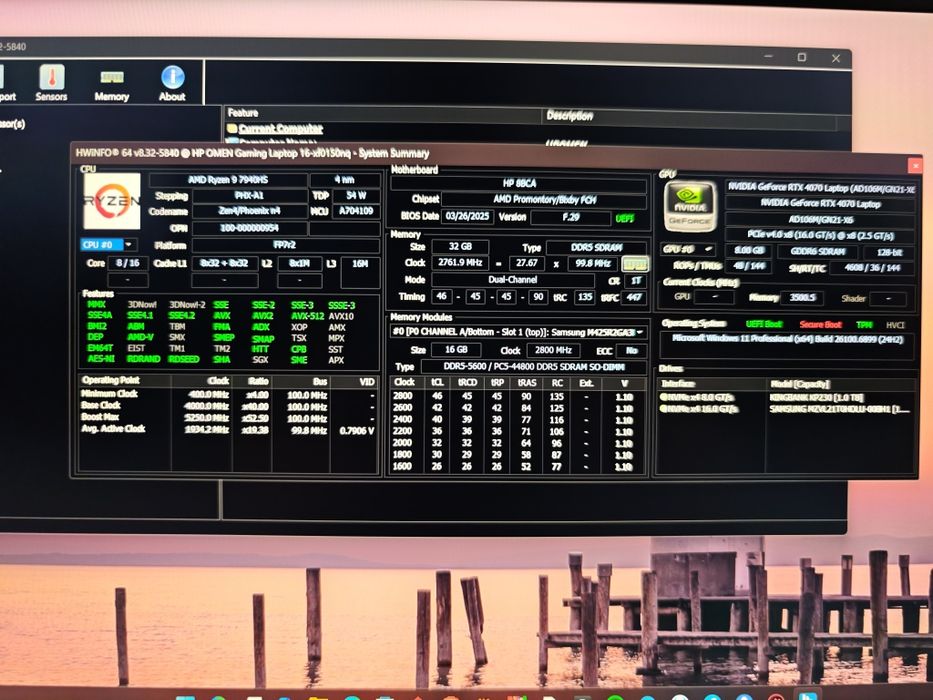933x700 pixels.
Task: Click the 2800 MHz module clock field
Action: tap(553, 350)
